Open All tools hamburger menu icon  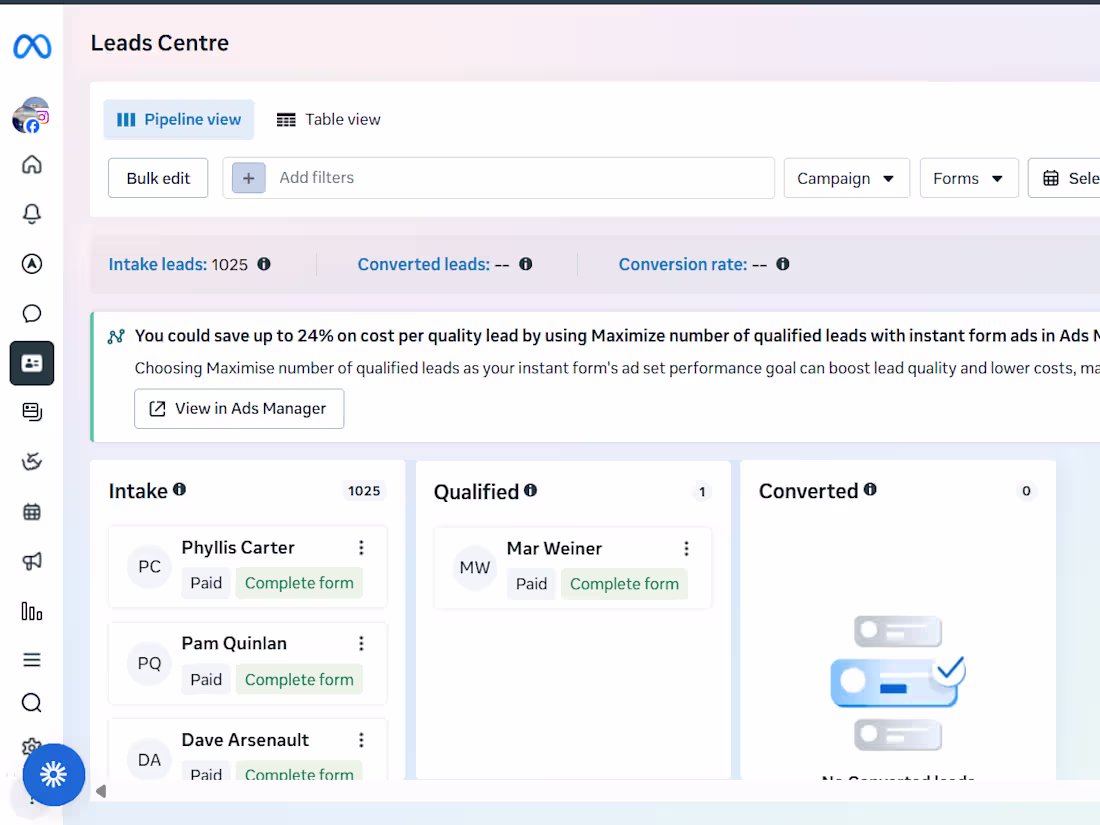tap(32, 660)
